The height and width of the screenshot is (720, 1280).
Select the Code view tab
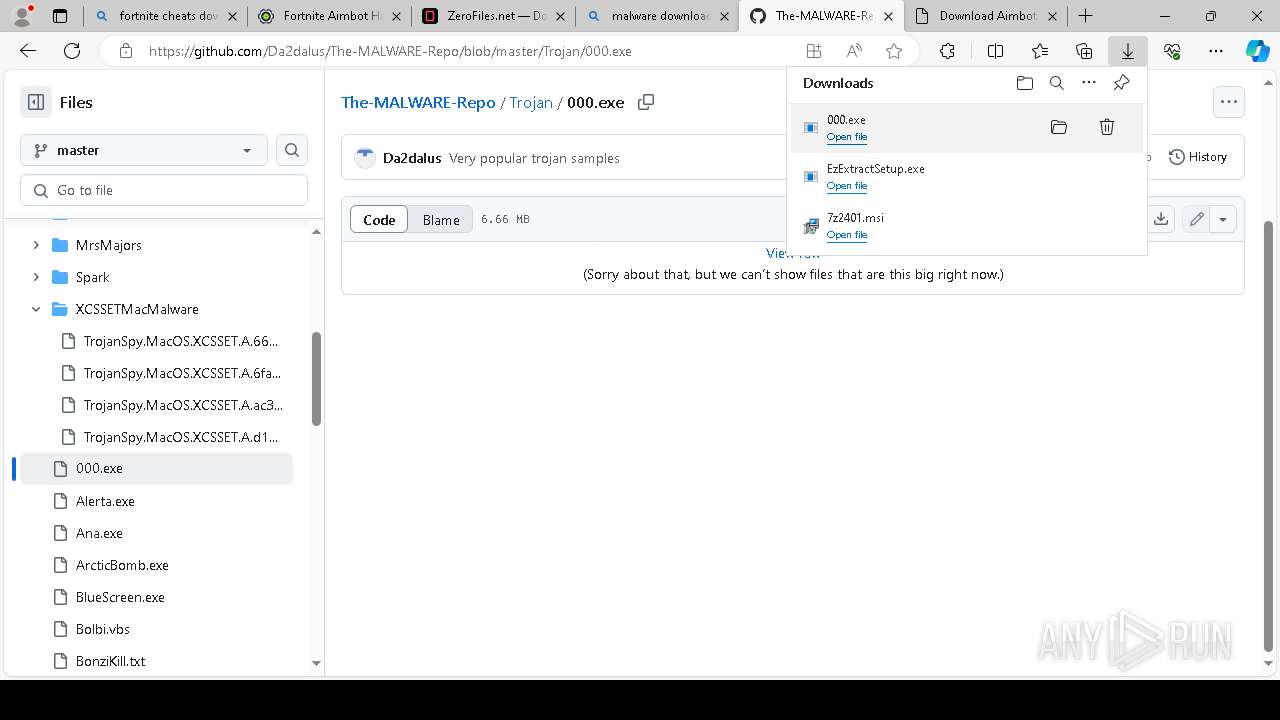pos(379,219)
